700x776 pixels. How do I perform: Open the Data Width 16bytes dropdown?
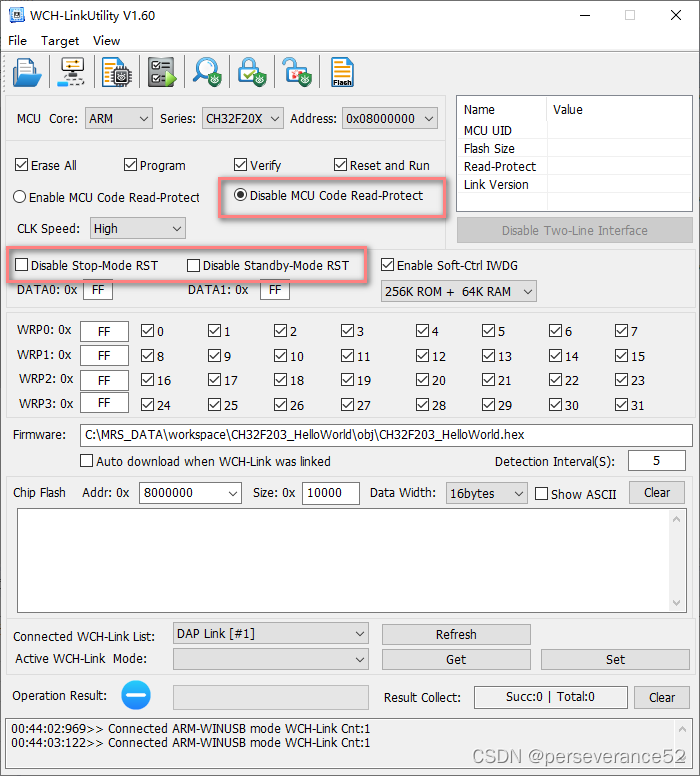point(487,493)
